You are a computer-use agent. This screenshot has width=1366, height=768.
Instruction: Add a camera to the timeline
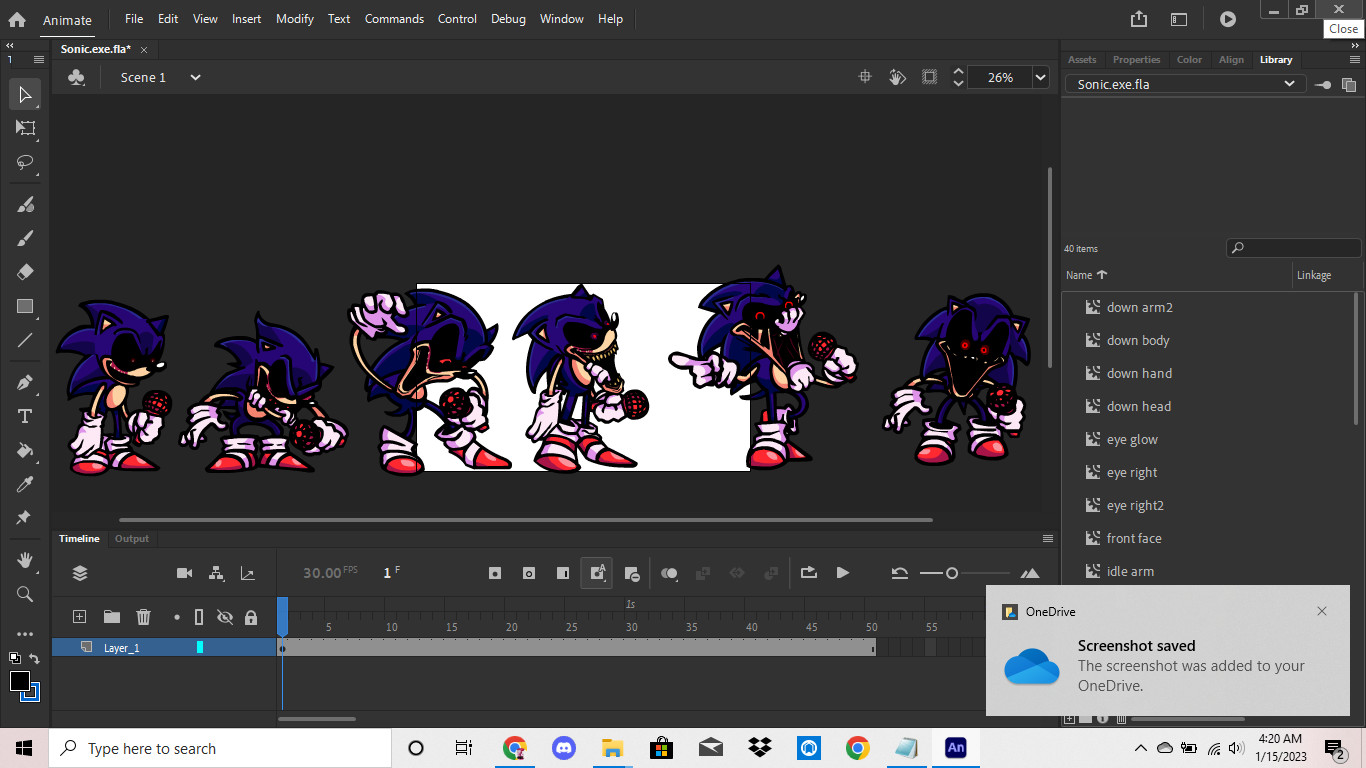(x=184, y=572)
